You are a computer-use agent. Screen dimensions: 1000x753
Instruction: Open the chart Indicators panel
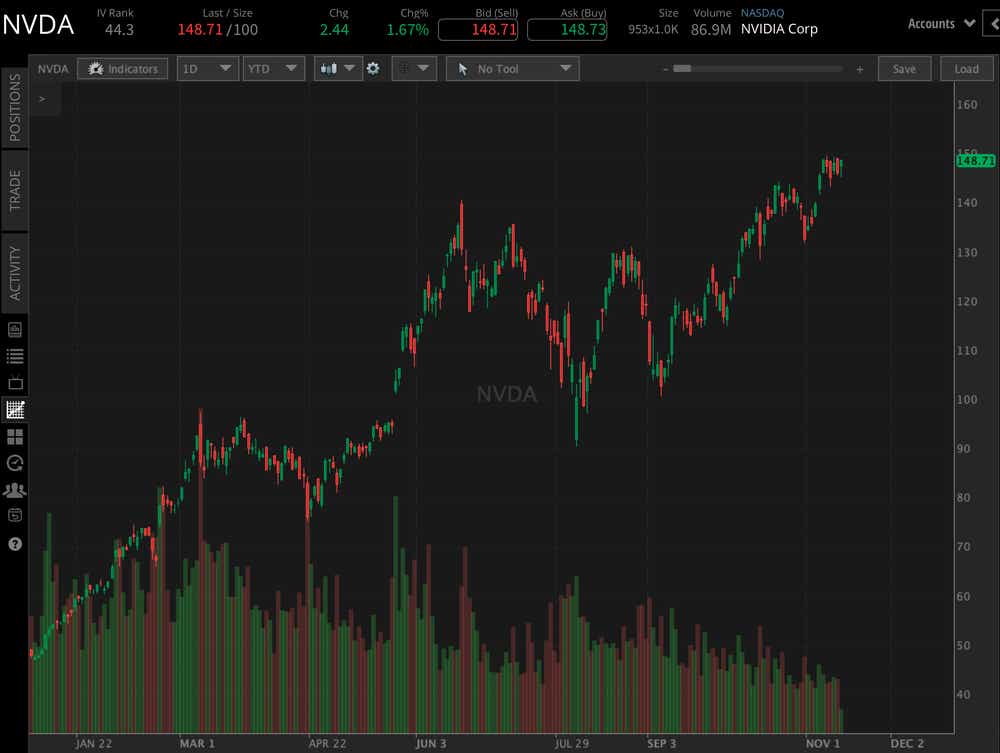pyautogui.click(x=122, y=68)
